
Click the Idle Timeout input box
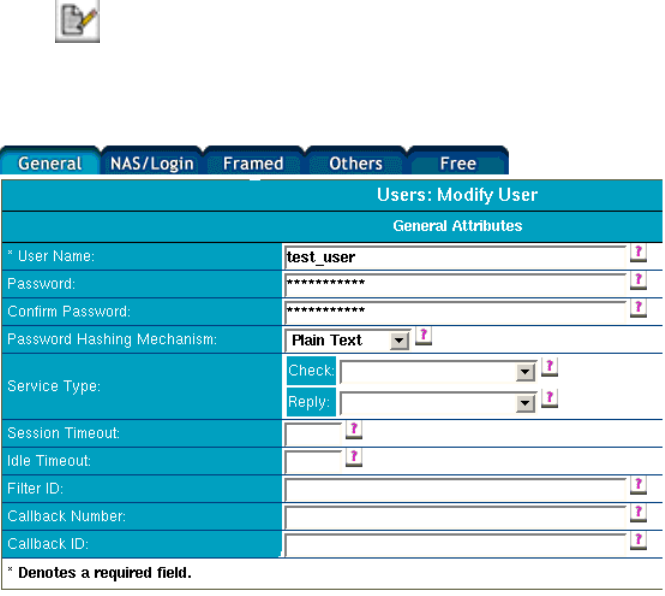313,462
